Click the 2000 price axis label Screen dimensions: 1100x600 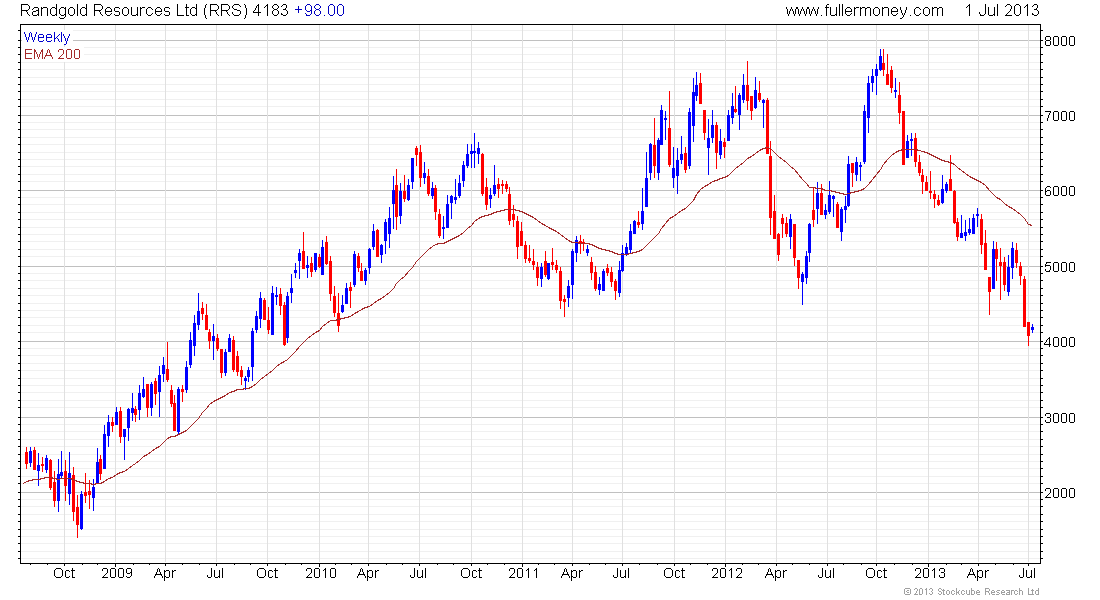click(1059, 493)
